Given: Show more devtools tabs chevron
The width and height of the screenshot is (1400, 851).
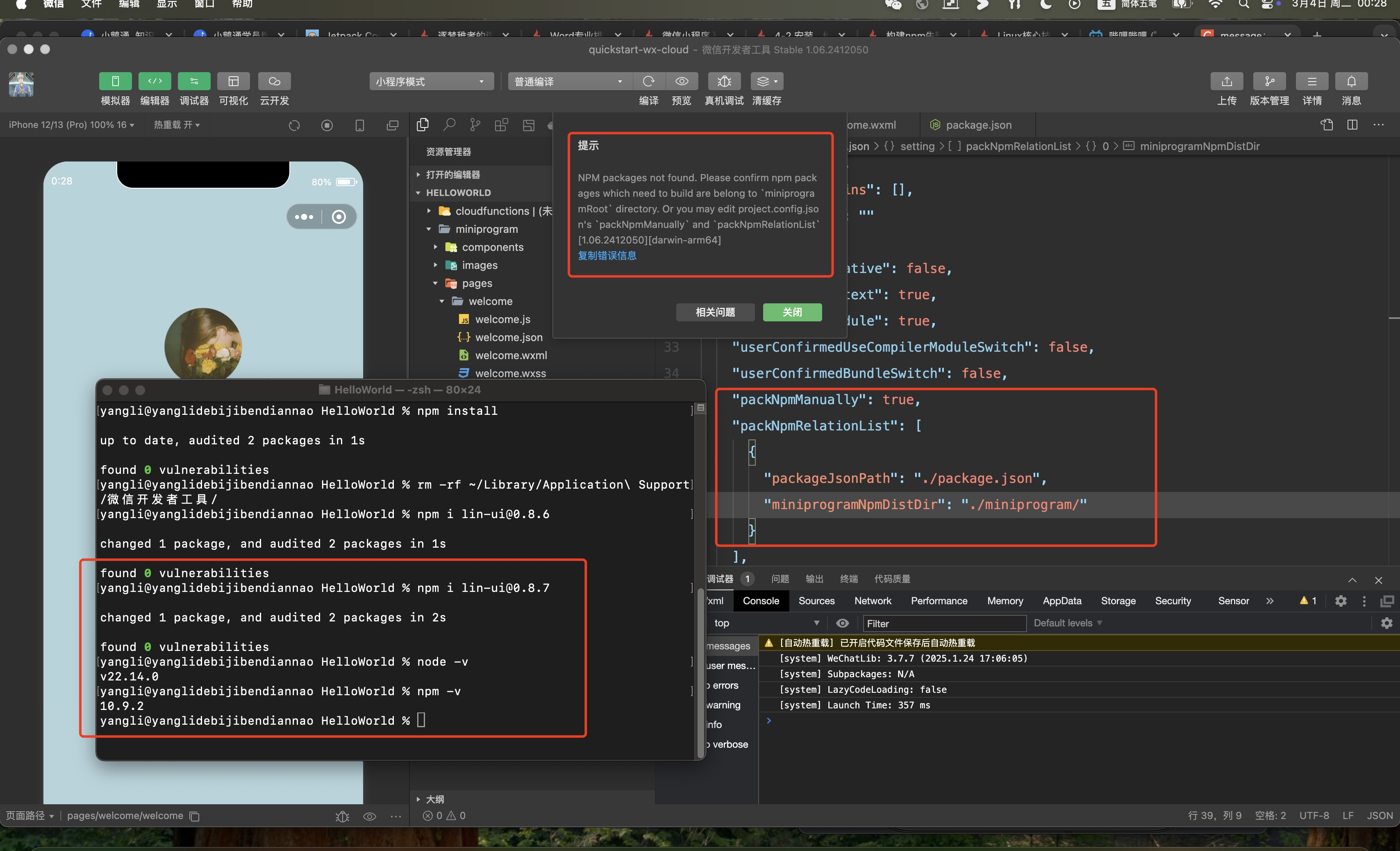Looking at the screenshot, I should (1269, 601).
